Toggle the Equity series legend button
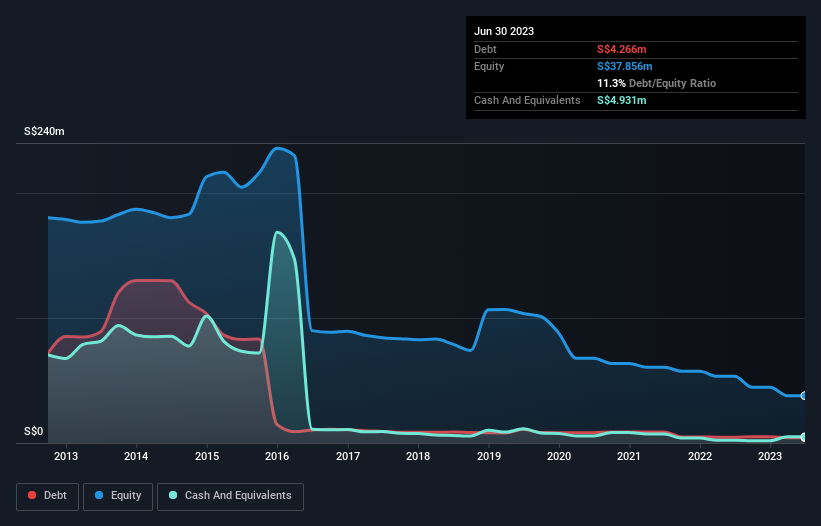821x526 pixels. (118, 496)
